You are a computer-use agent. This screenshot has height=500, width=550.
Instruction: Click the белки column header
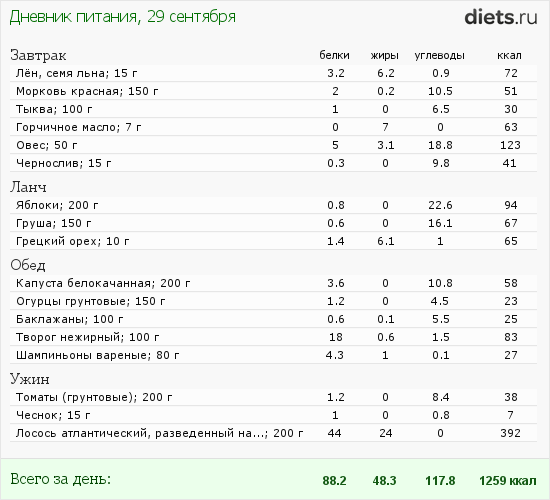tap(334, 55)
